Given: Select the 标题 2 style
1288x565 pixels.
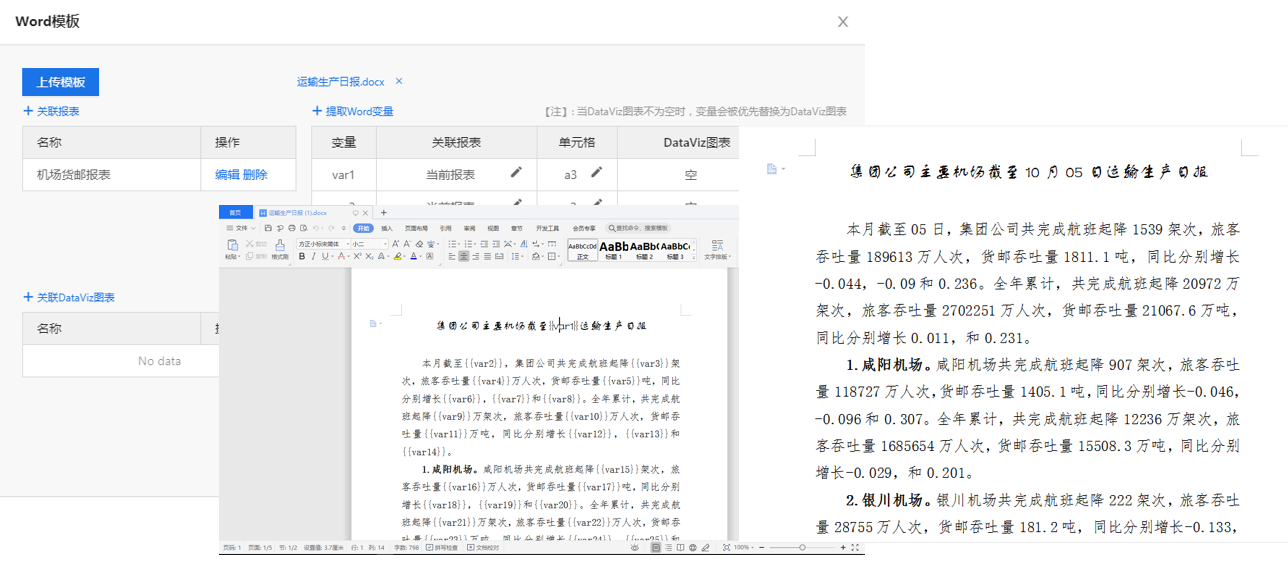Looking at the screenshot, I should [x=644, y=249].
